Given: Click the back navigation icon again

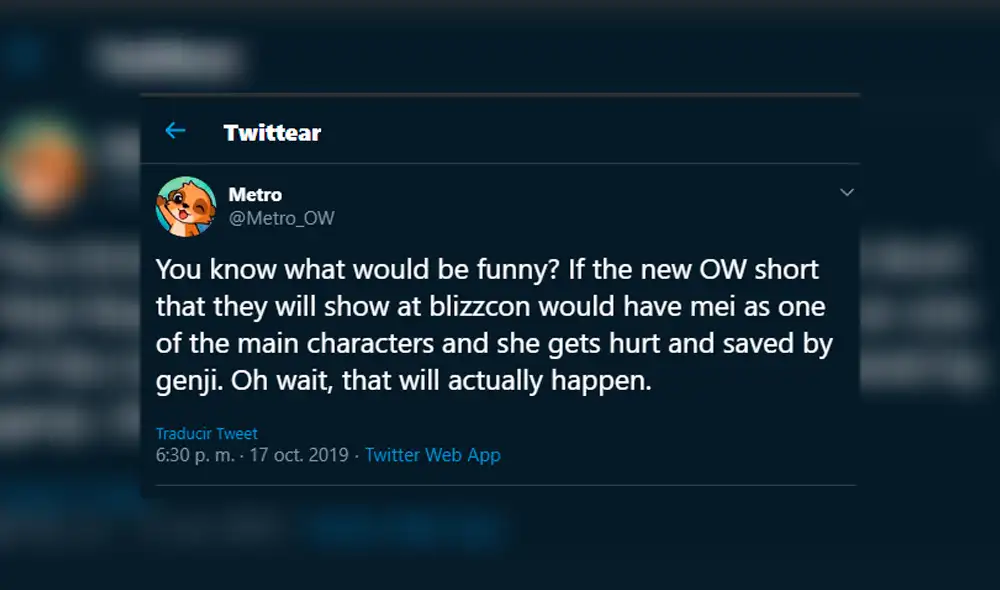Looking at the screenshot, I should click(x=176, y=131).
